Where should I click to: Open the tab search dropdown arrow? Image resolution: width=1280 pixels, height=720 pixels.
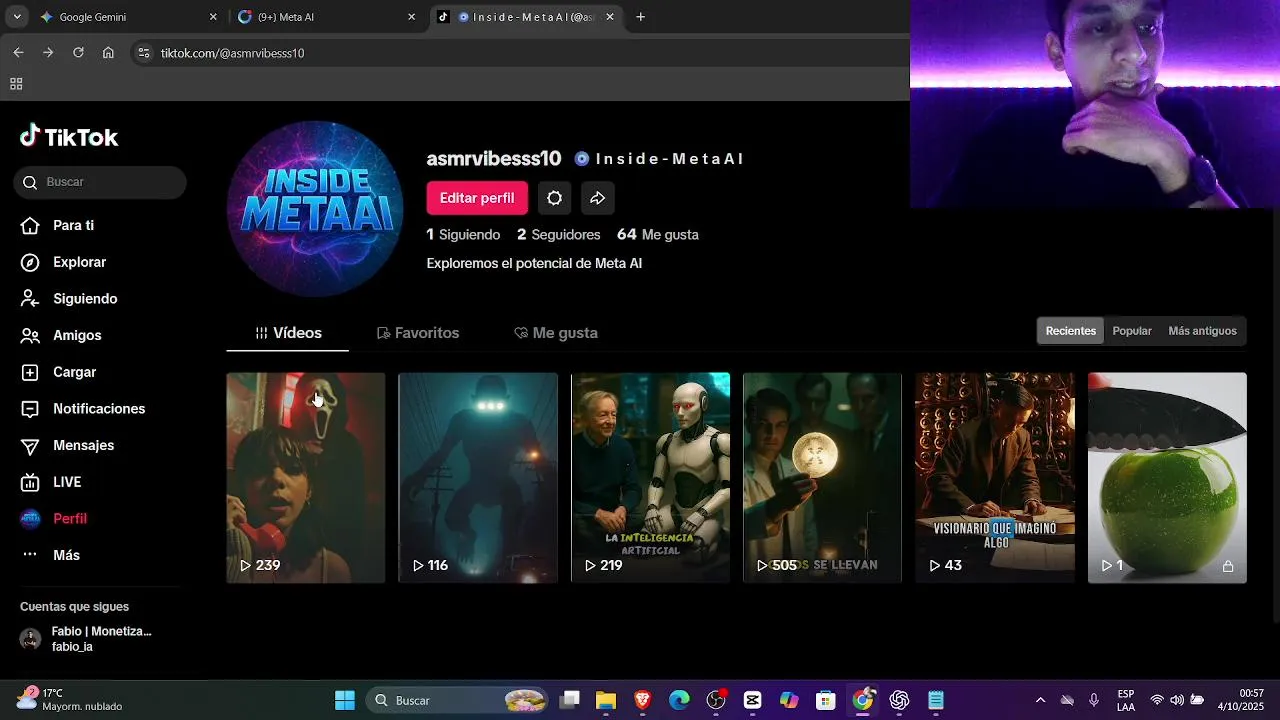coord(16,17)
